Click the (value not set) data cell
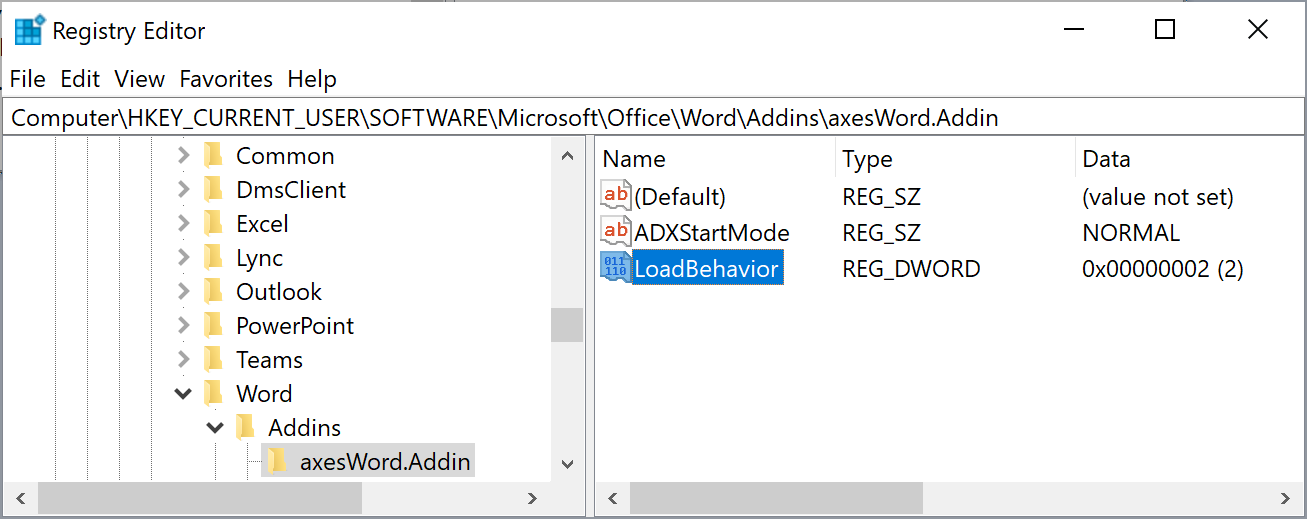The width and height of the screenshot is (1307, 519). [x=1158, y=197]
